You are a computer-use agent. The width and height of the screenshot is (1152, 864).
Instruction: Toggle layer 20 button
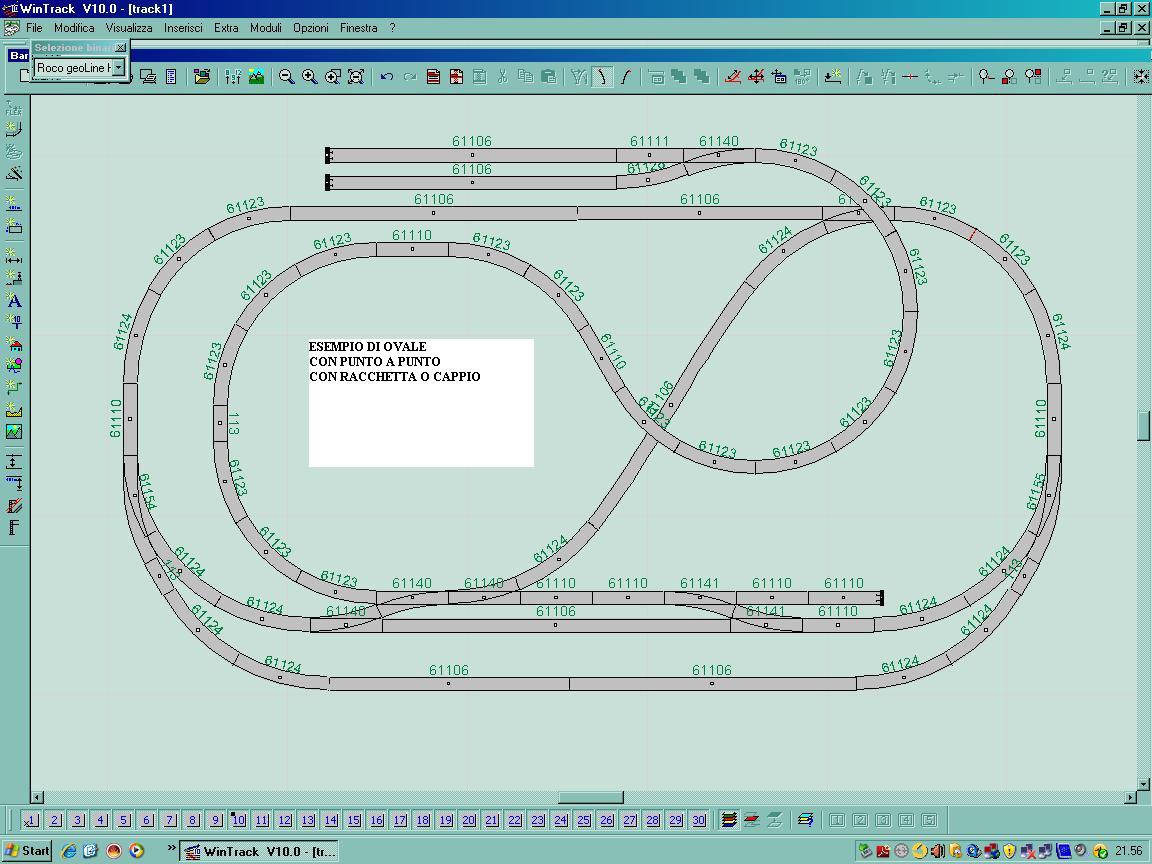tap(469, 820)
